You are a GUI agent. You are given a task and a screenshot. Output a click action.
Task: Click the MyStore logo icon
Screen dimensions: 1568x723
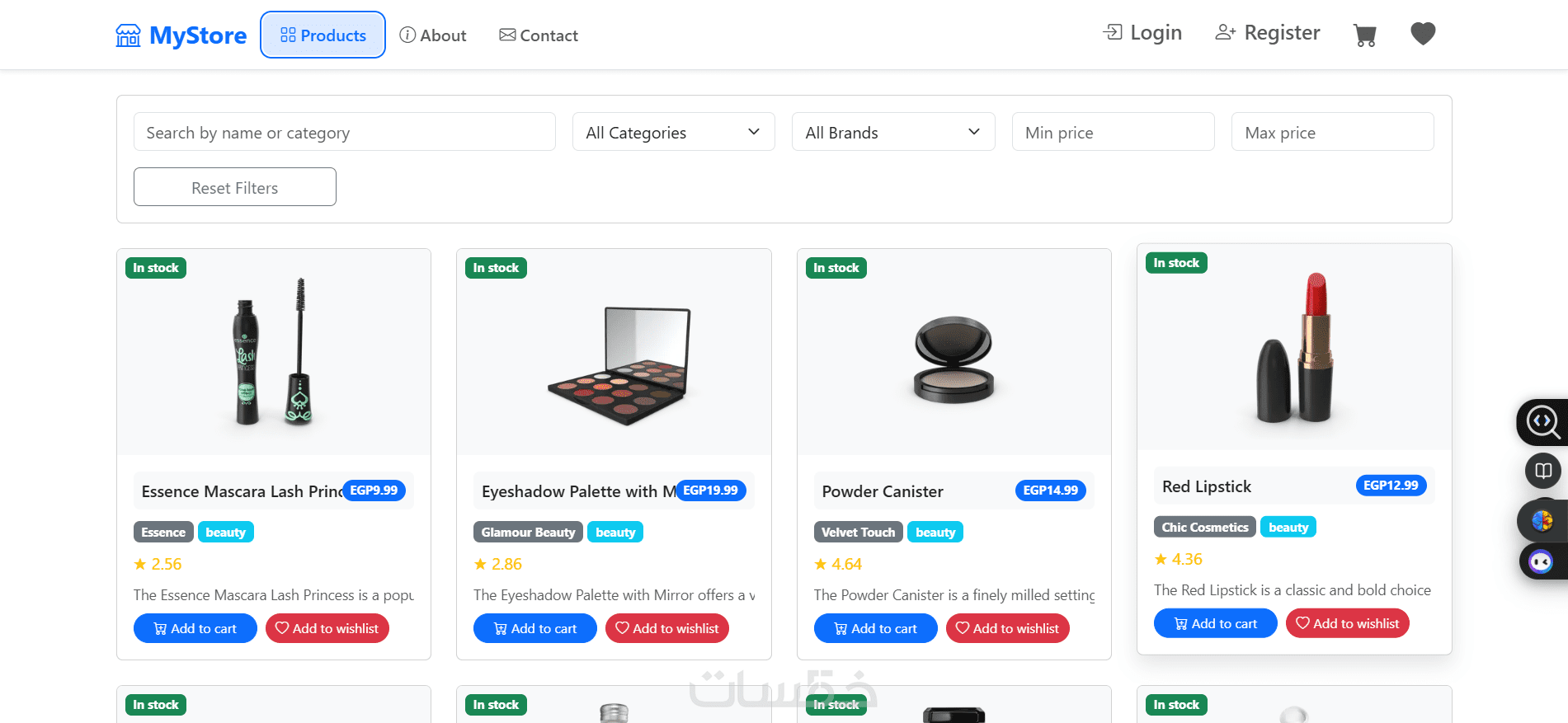tap(128, 35)
